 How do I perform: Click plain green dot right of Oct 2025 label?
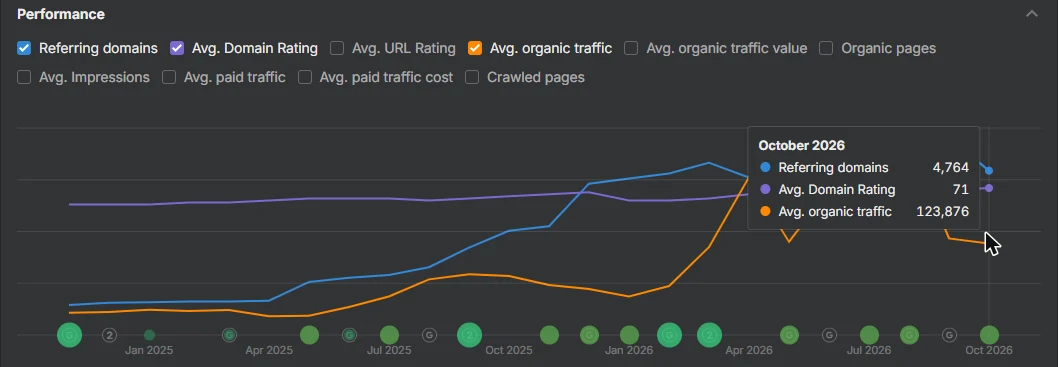(549, 335)
